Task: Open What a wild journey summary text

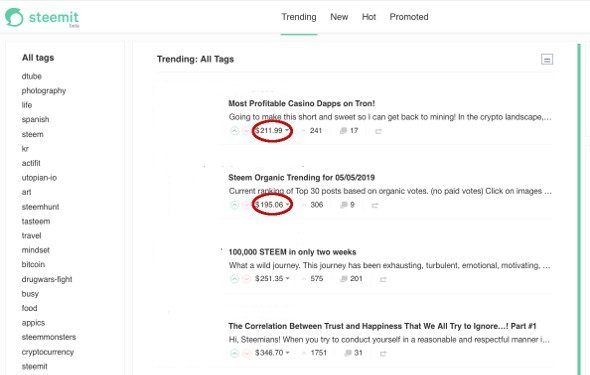Action: [389, 266]
